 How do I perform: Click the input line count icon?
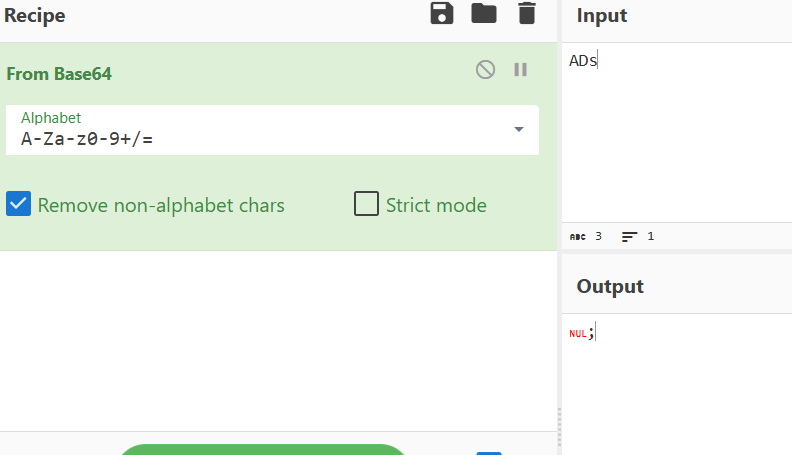click(629, 237)
